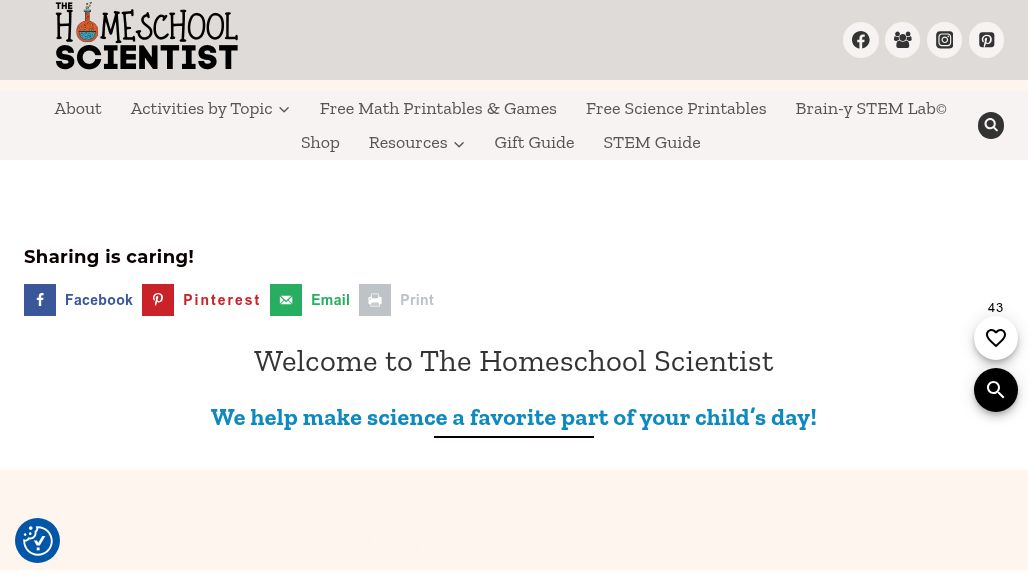Open the Facebook page icon
Viewport: 1028px width, 578px height.
860,40
